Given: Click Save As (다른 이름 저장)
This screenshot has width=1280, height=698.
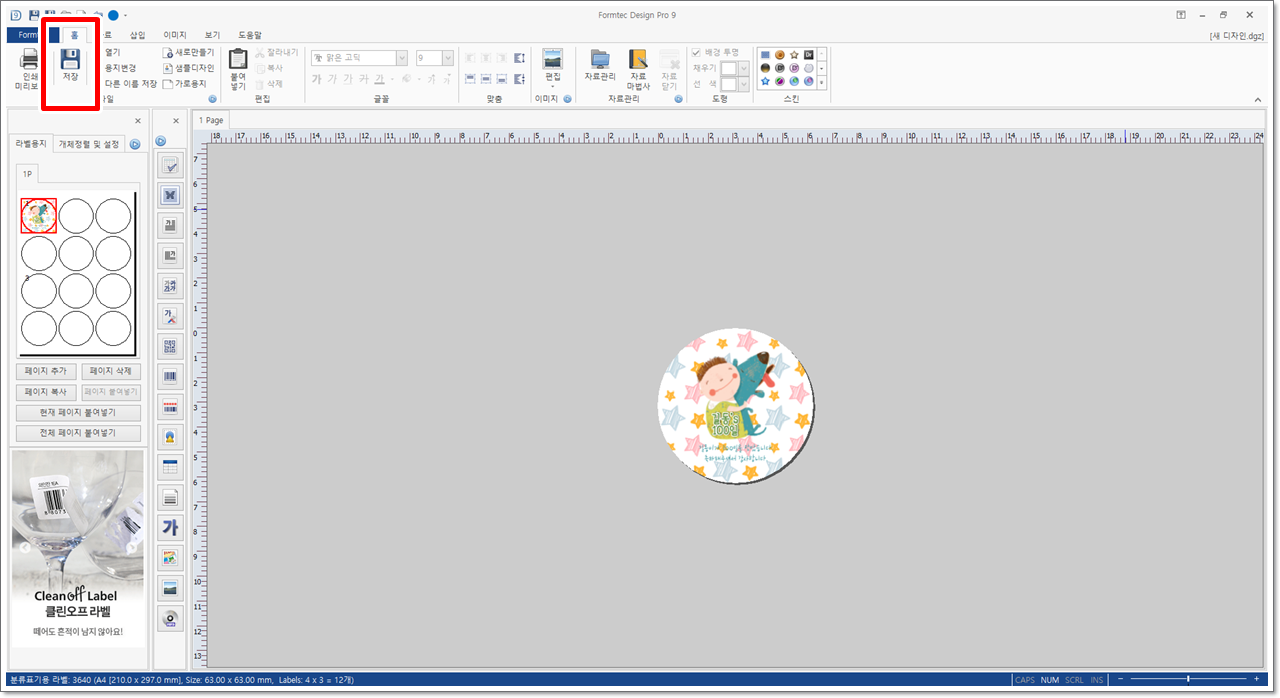Looking at the screenshot, I should (x=130, y=84).
